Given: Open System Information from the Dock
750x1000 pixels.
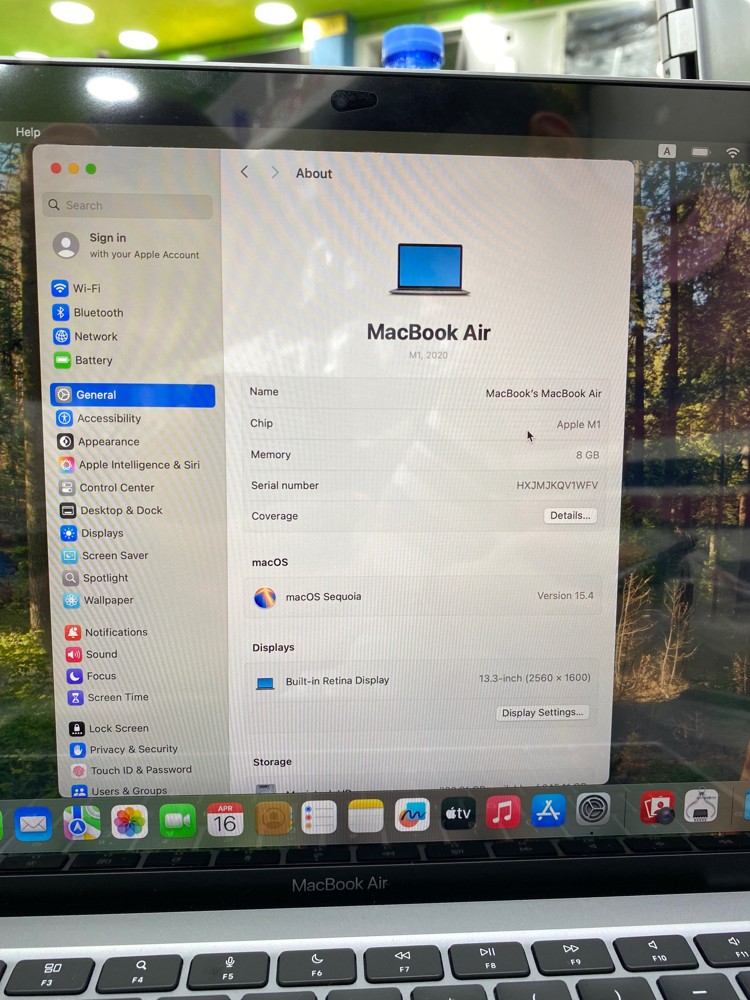Looking at the screenshot, I should click(x=701, y=806).
